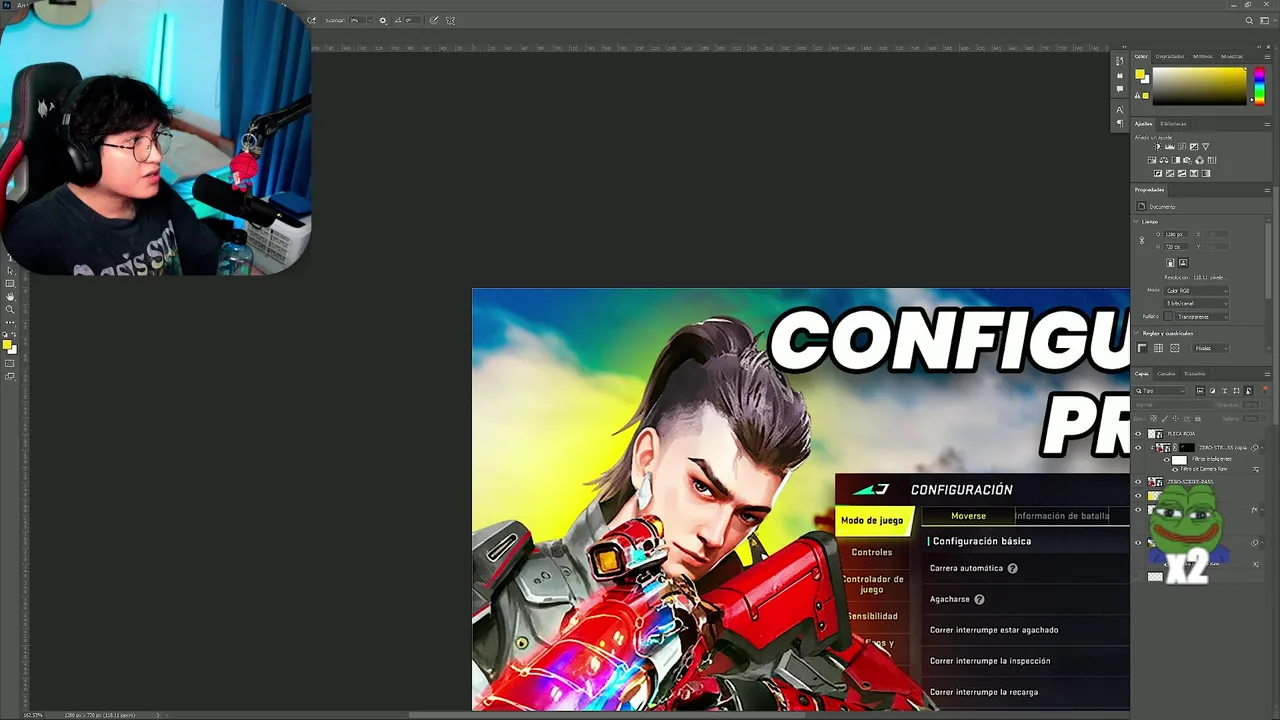The image size is (1280, 720).
Task: Add a Posterize adjustment layer
Action: [x=1170, y=173]
